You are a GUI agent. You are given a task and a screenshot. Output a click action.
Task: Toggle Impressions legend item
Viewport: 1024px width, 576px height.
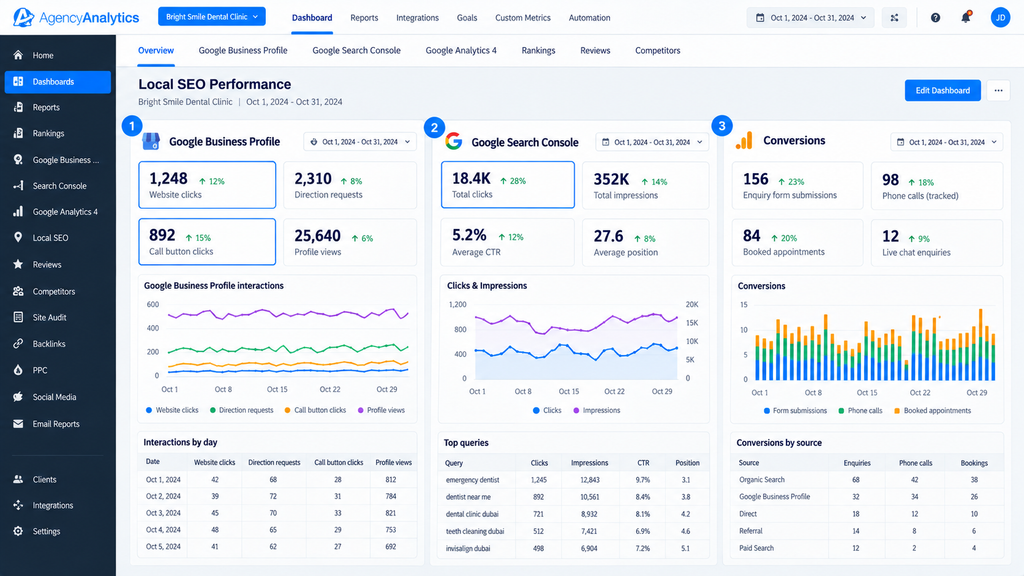[x=597, y=410]
